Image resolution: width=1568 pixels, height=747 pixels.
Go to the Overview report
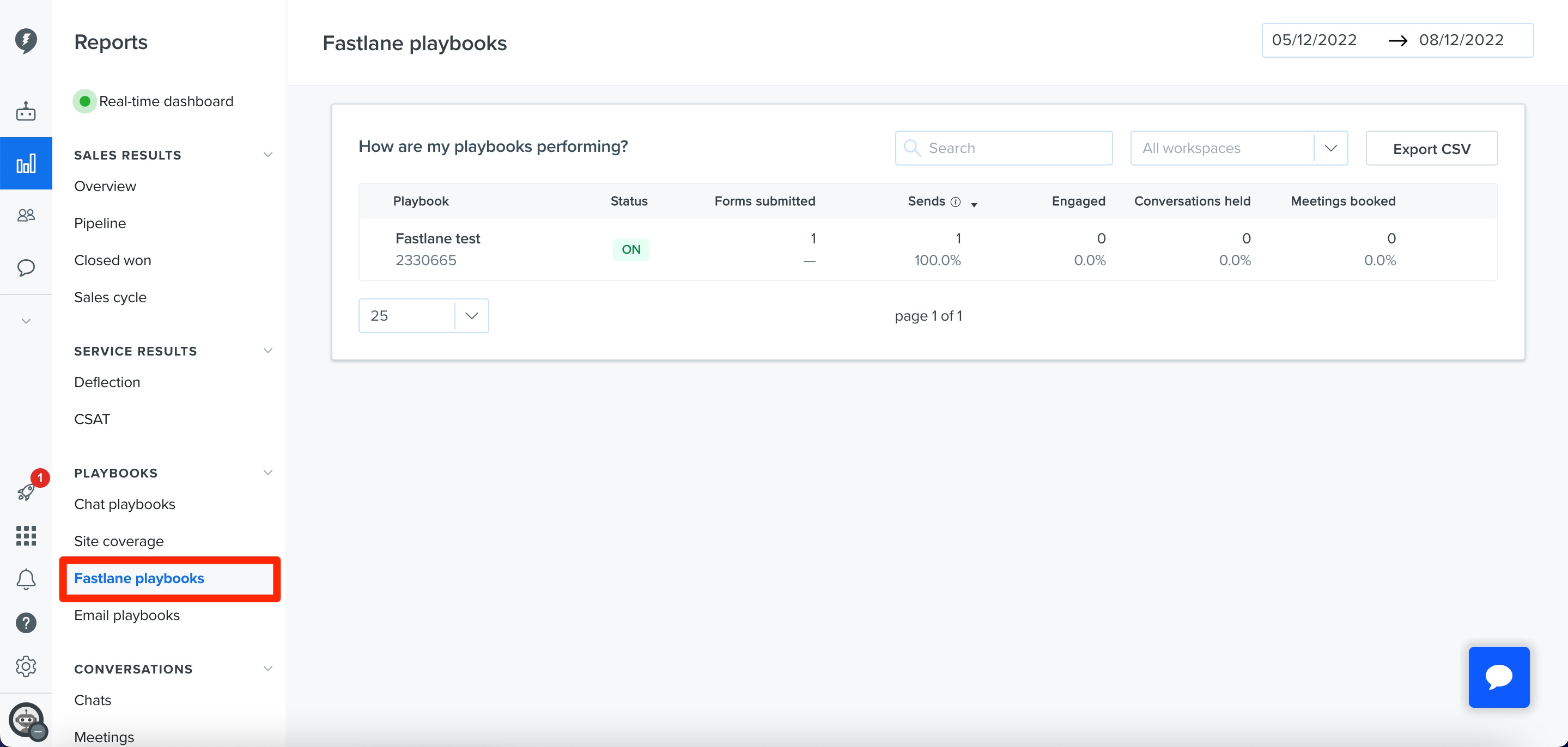[x=105, y=186]
